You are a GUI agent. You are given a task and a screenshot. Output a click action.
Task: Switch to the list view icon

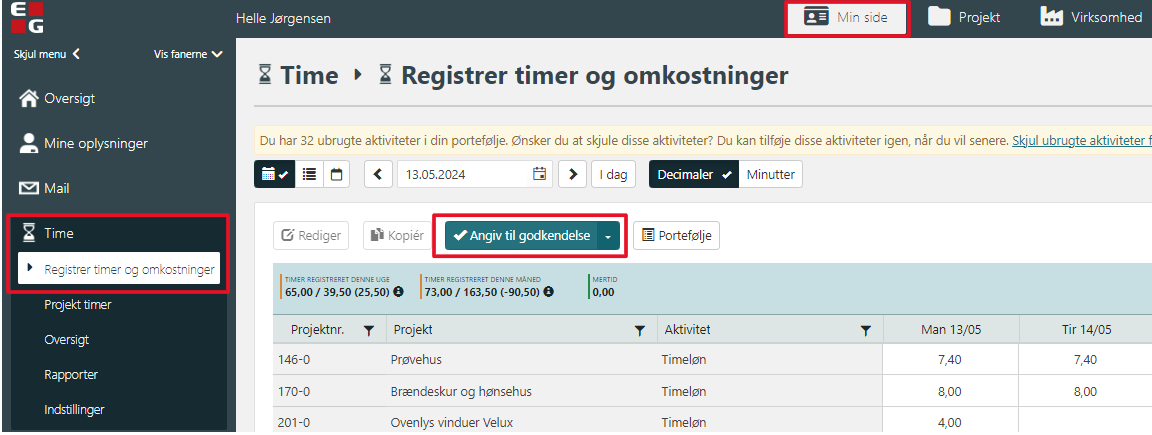click(310, 174)
